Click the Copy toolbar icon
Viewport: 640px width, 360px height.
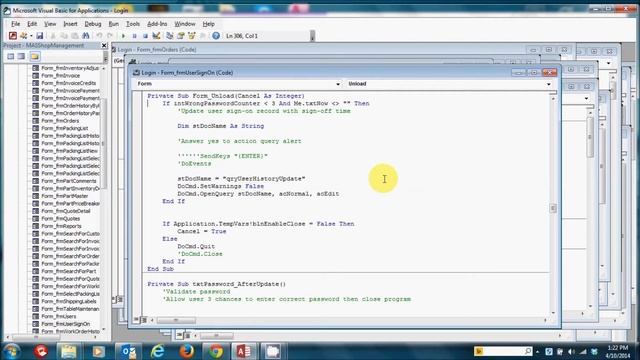tap(64, 36)
